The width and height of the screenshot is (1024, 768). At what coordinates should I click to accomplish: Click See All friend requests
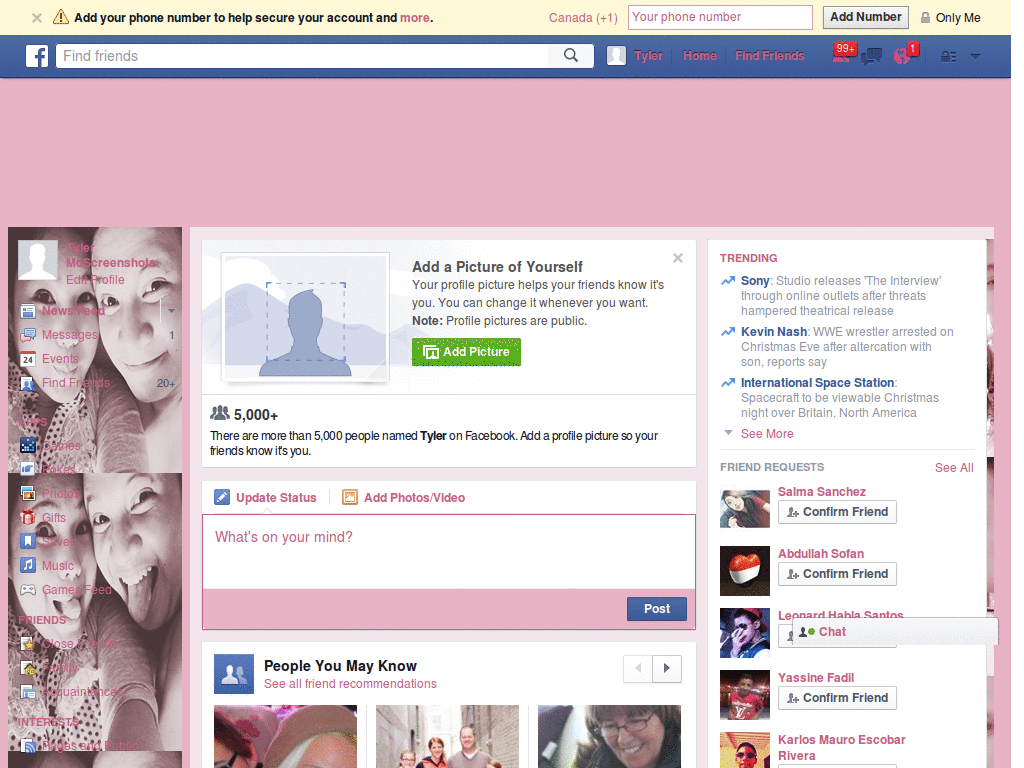click(x=953, y=468)
